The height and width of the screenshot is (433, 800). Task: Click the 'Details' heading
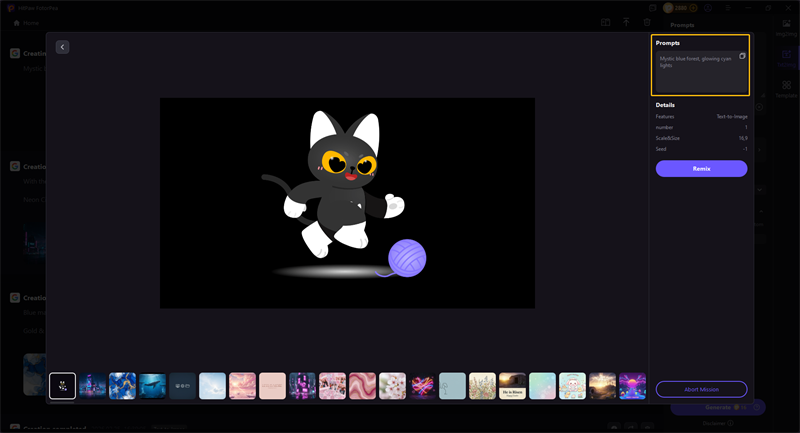pos(665,105)
